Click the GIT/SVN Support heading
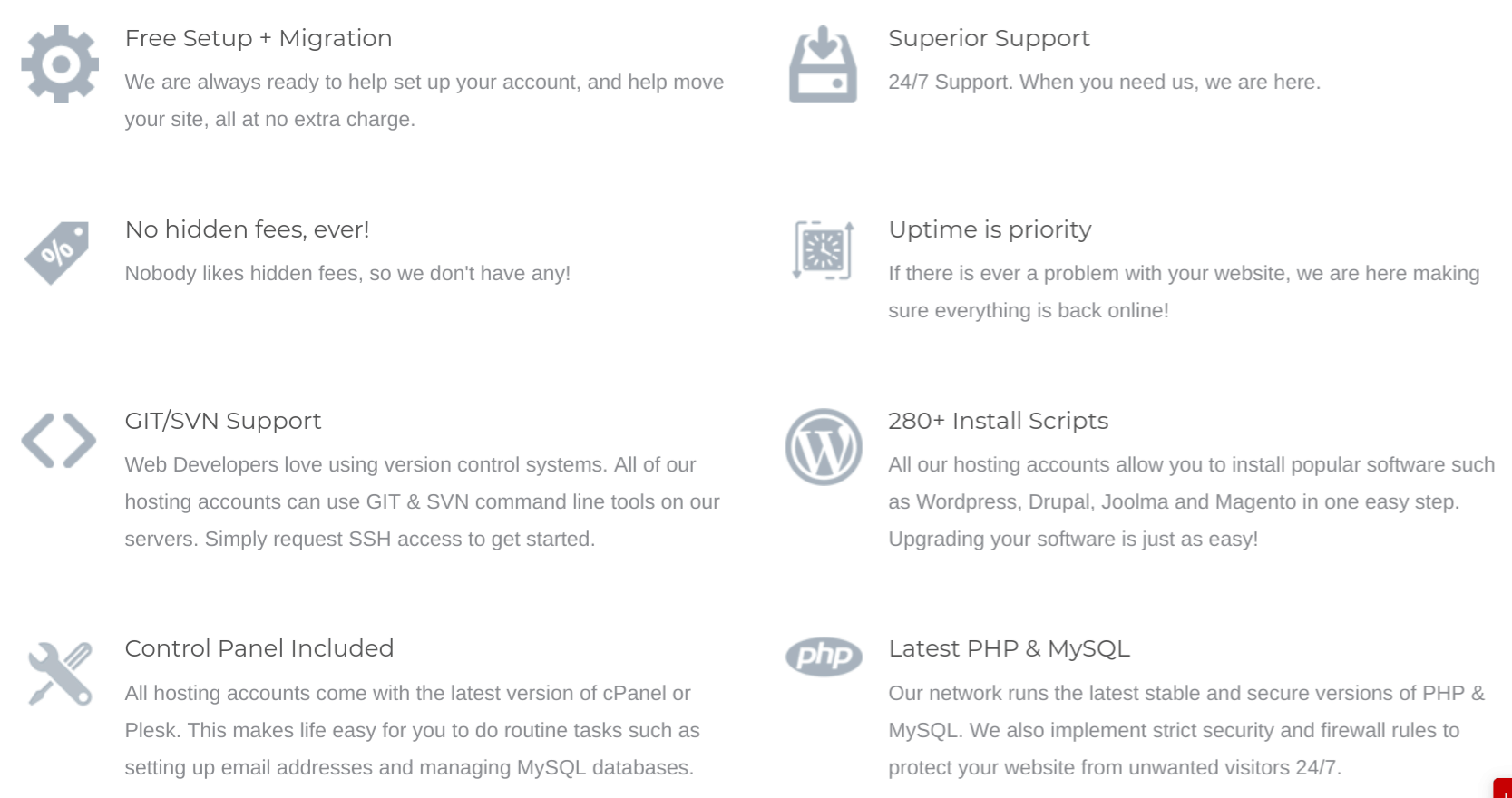 point(223,421)
